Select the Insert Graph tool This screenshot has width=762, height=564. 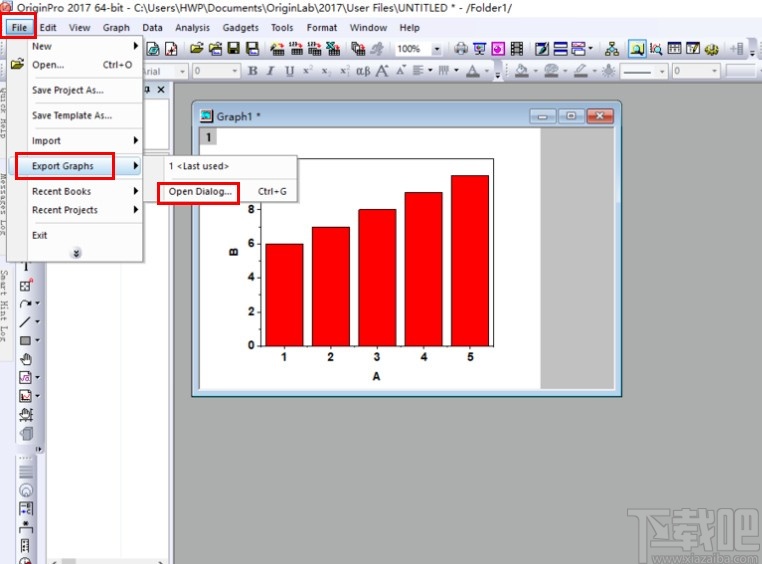pos(25,396)
